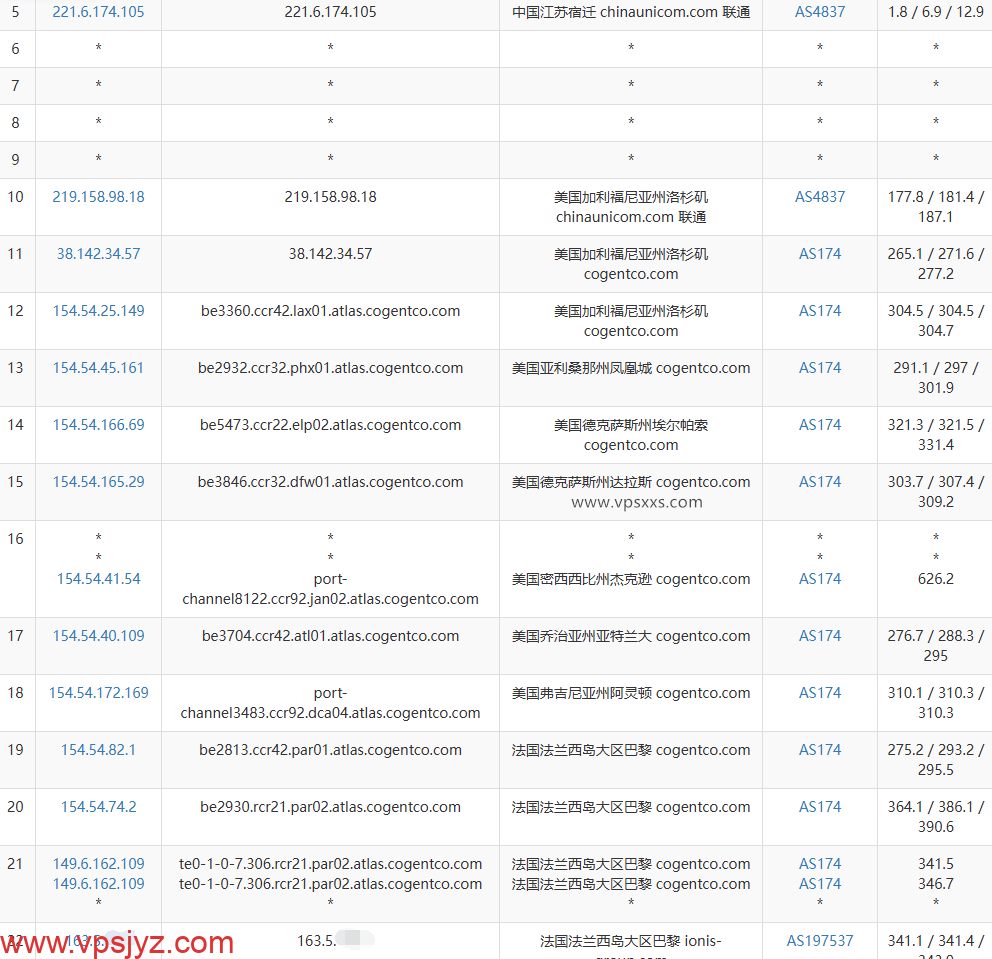Viewport: 992px width, 959px height.
Task: Click the 154.54.25.149 IP link
Action: tap(98, 310)
